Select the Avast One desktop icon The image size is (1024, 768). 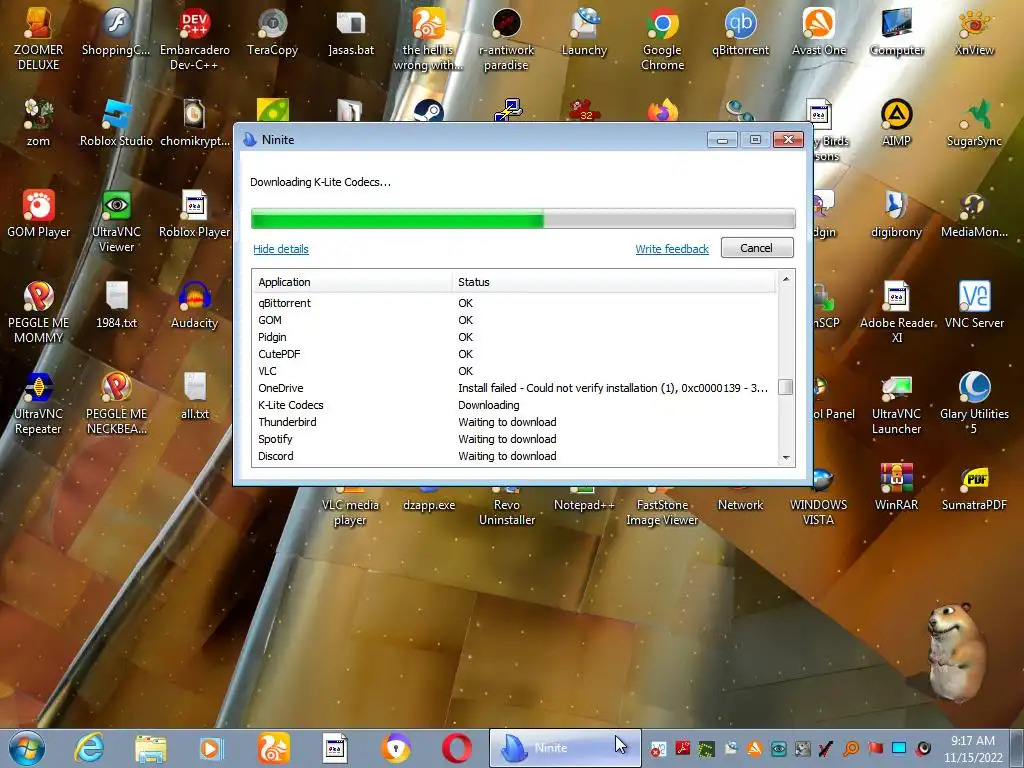click(818, 33)
